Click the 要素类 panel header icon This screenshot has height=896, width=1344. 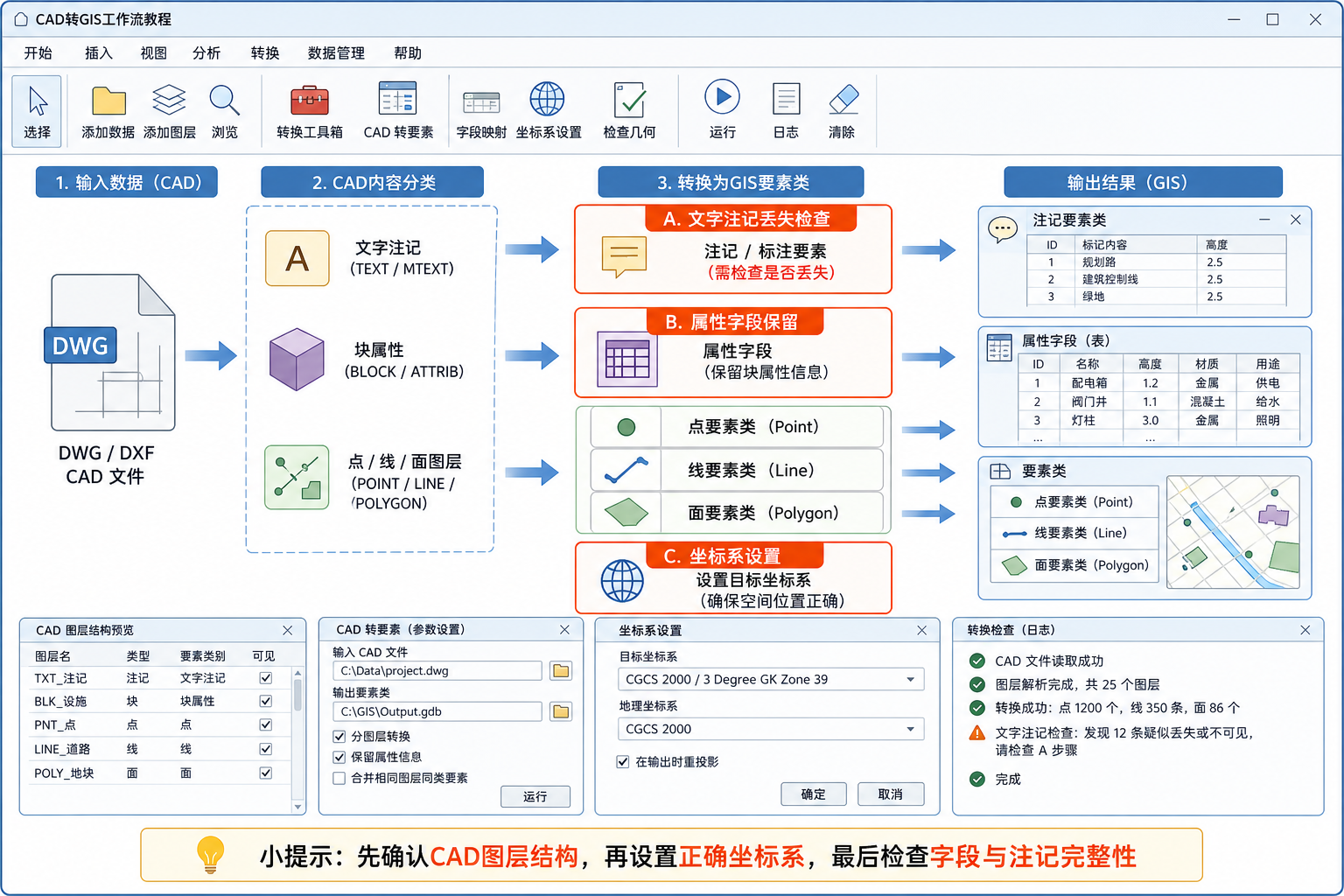point(1000,472)
